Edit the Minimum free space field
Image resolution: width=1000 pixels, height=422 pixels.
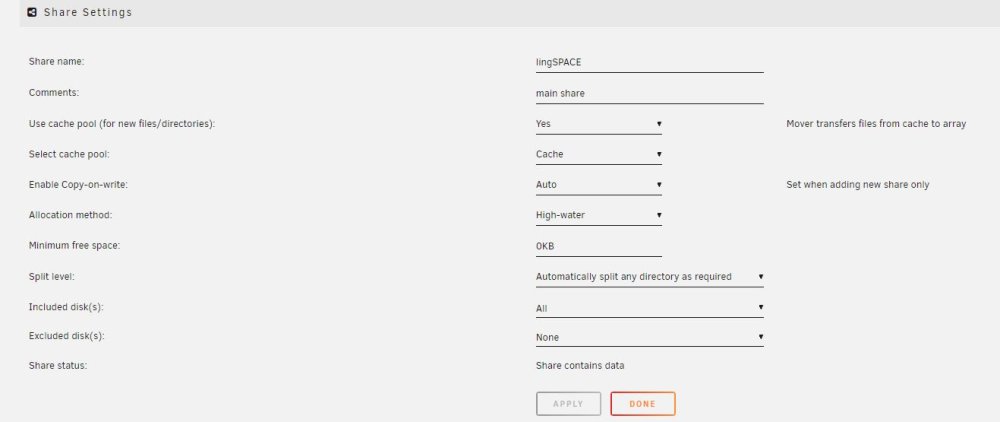[x=598, y=246]
